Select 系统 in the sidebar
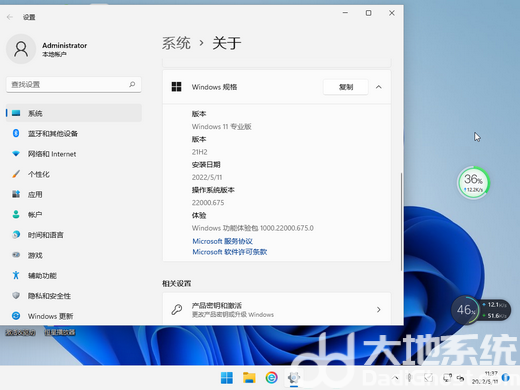The width and height of the screenshot is (520, 390). click(74, 113)
